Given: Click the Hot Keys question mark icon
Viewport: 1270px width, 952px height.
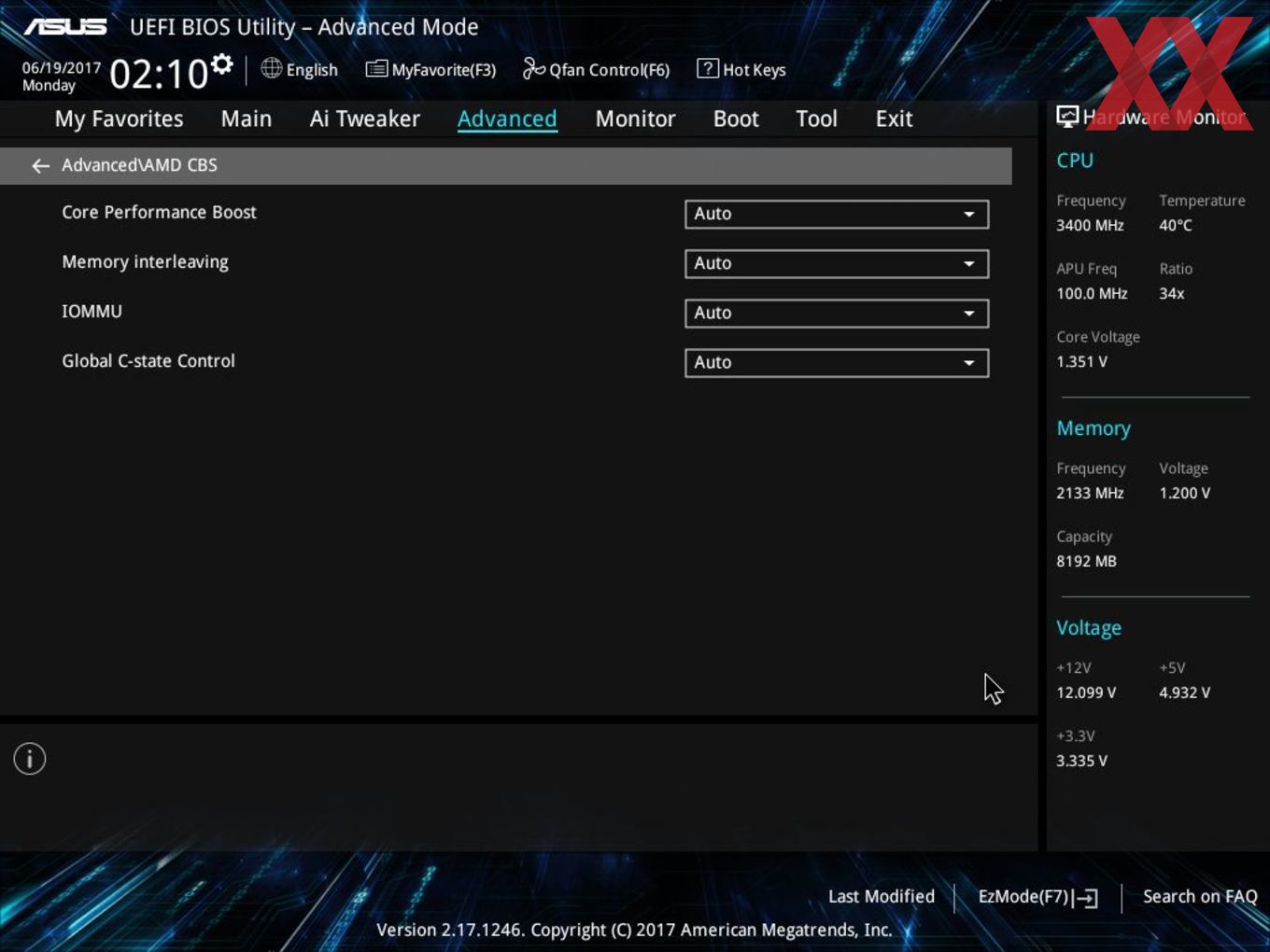Looking at the screenshot, I should coord(708,68).
